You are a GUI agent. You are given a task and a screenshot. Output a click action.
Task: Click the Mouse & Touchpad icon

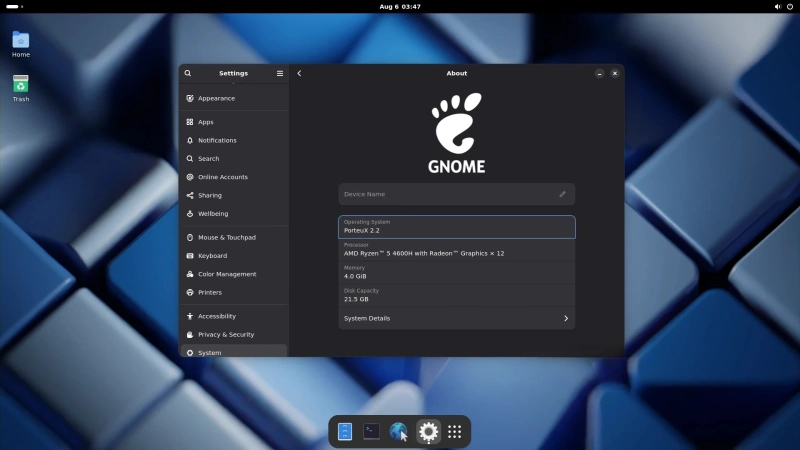point(190,237)
